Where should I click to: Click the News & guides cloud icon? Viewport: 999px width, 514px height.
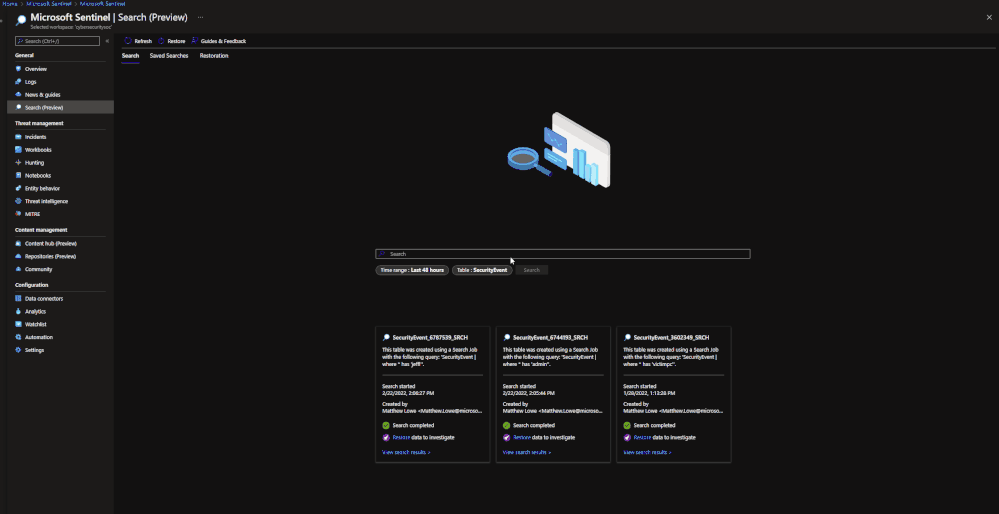(x=18, y=94)
